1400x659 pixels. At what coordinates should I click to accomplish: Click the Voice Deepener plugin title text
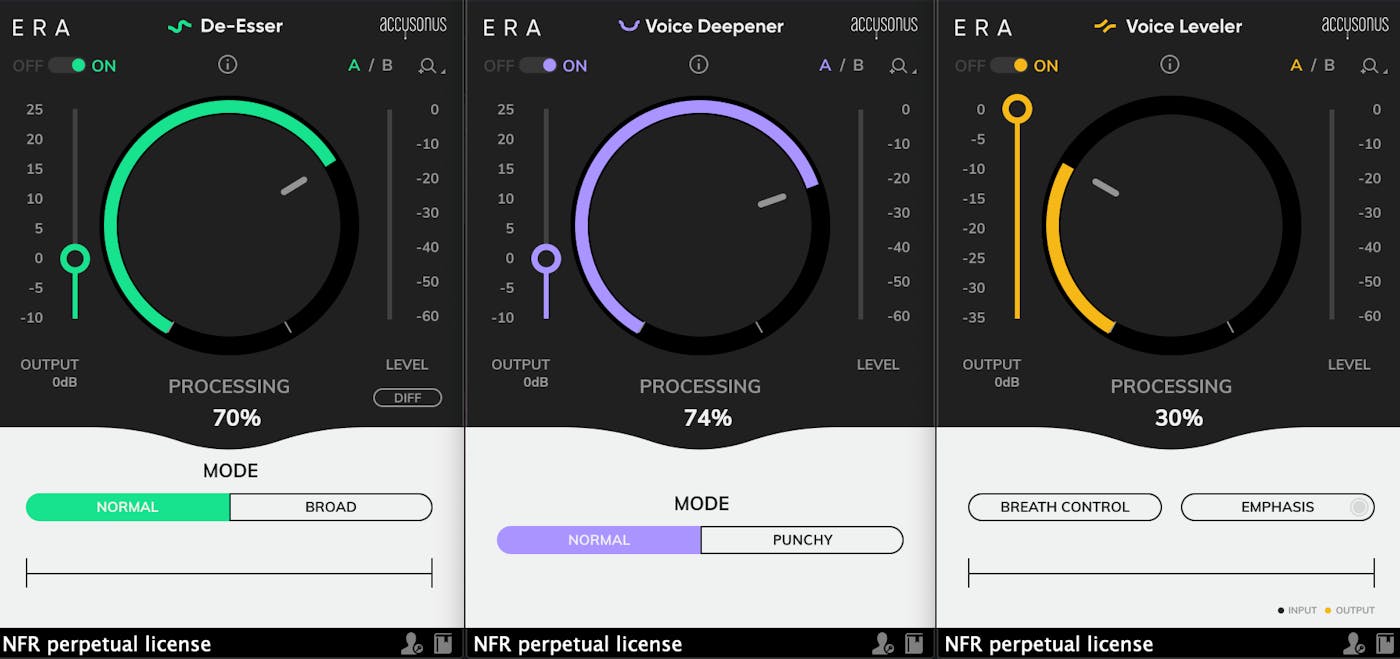click(x=715, y=27)
